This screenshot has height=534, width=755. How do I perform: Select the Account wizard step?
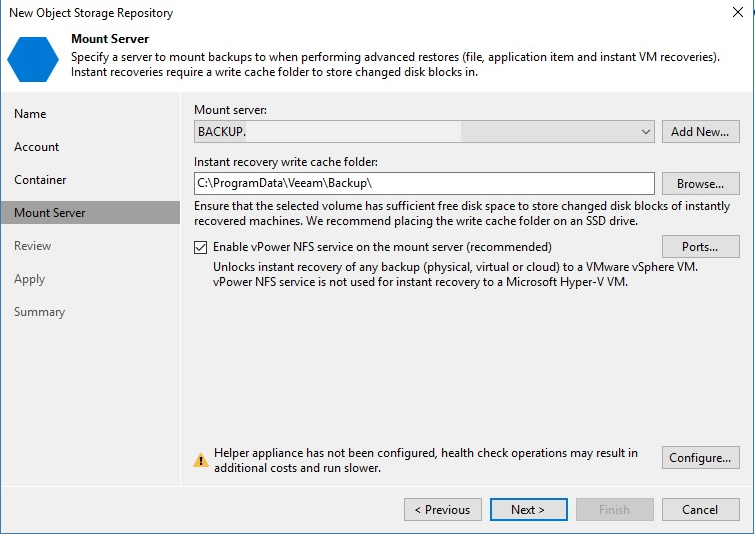click(37, 147)
